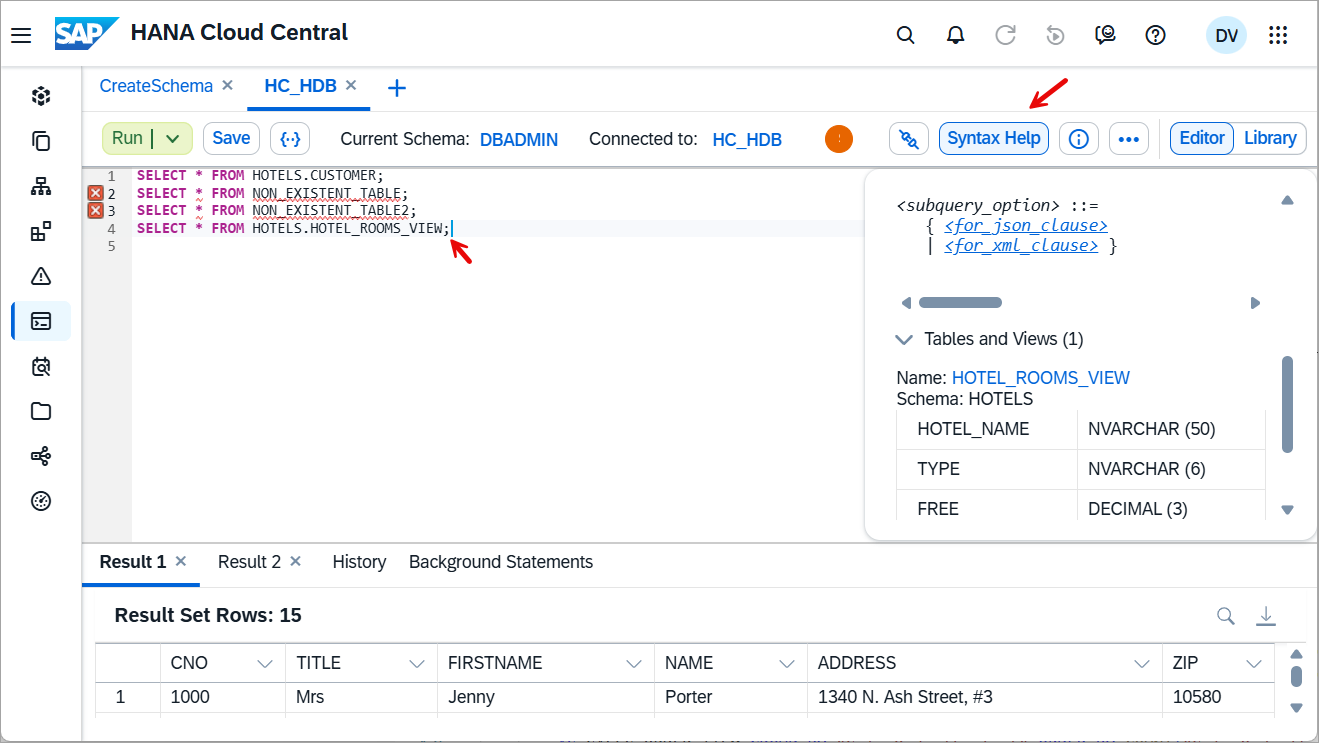
Task: Open the blocks icon in sidebar
Action: (41, 231)
